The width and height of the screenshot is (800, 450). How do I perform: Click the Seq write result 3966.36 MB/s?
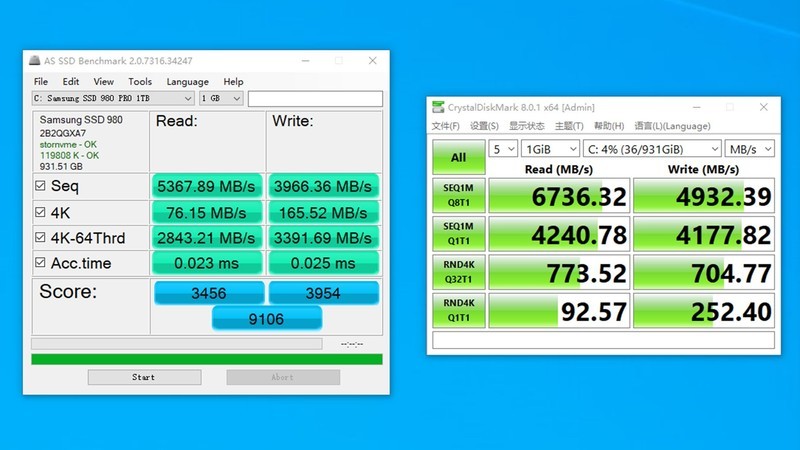click(323, 186)
